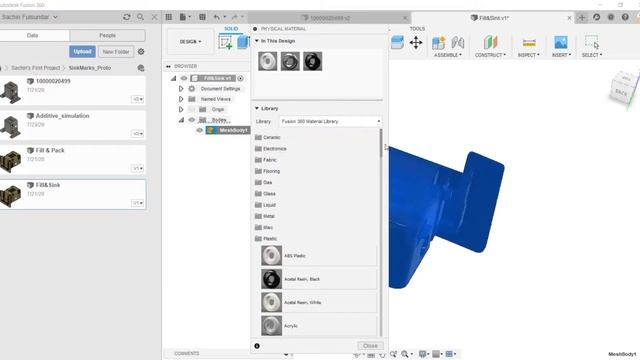The image size is (640, 360).
Task: Open Display Settings icon in navigation bar
Action: click(422, 354)
